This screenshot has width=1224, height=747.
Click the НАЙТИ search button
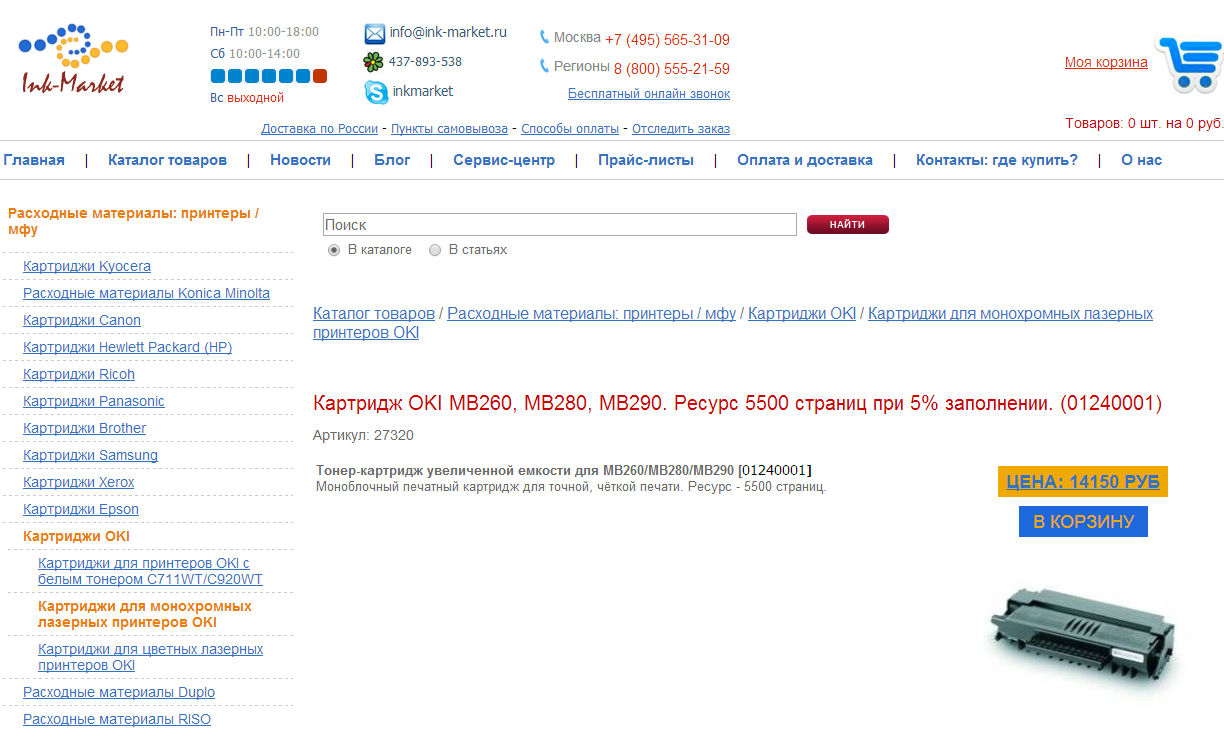click(848, 225)
